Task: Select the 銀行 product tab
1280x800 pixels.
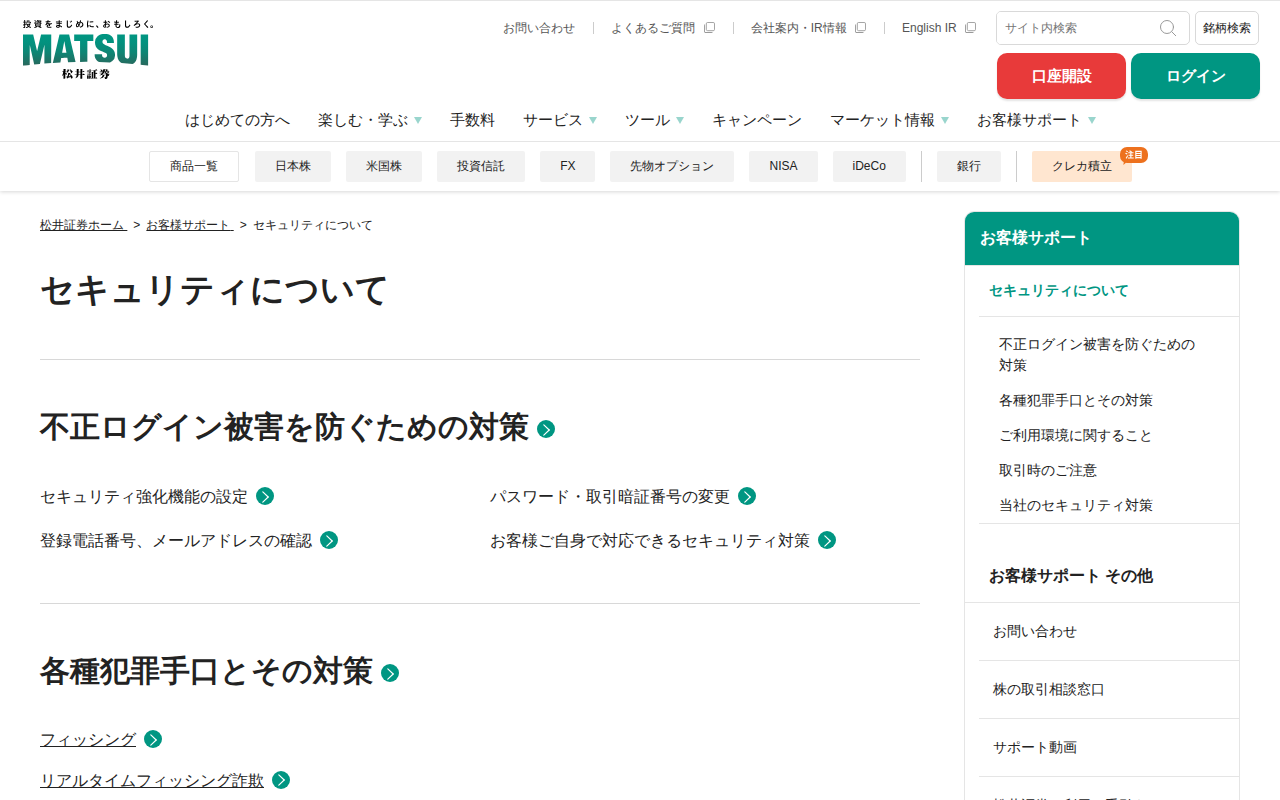Action: [x=969, y=166]
